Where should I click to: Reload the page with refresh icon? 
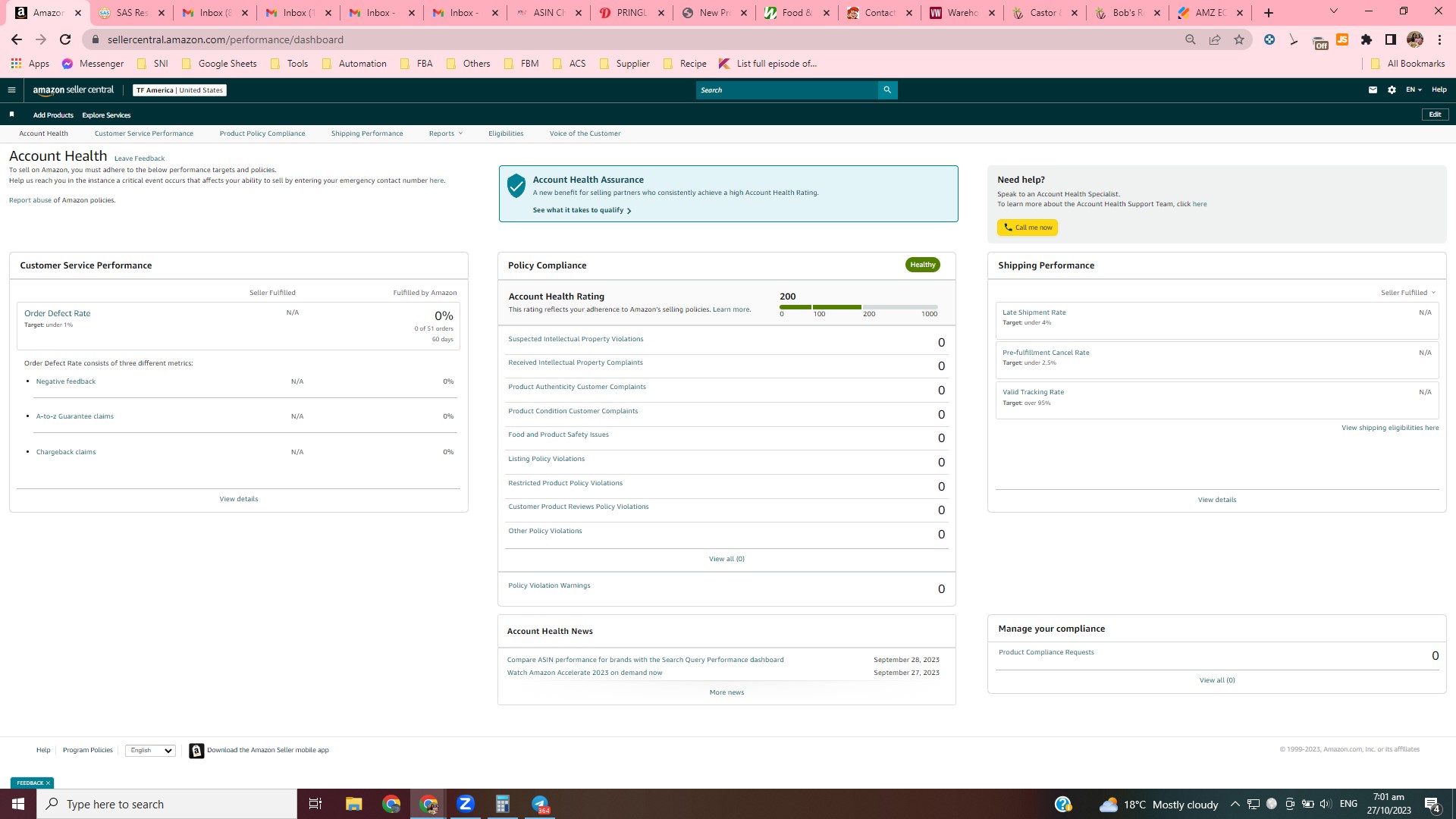[x=65, y=39]
